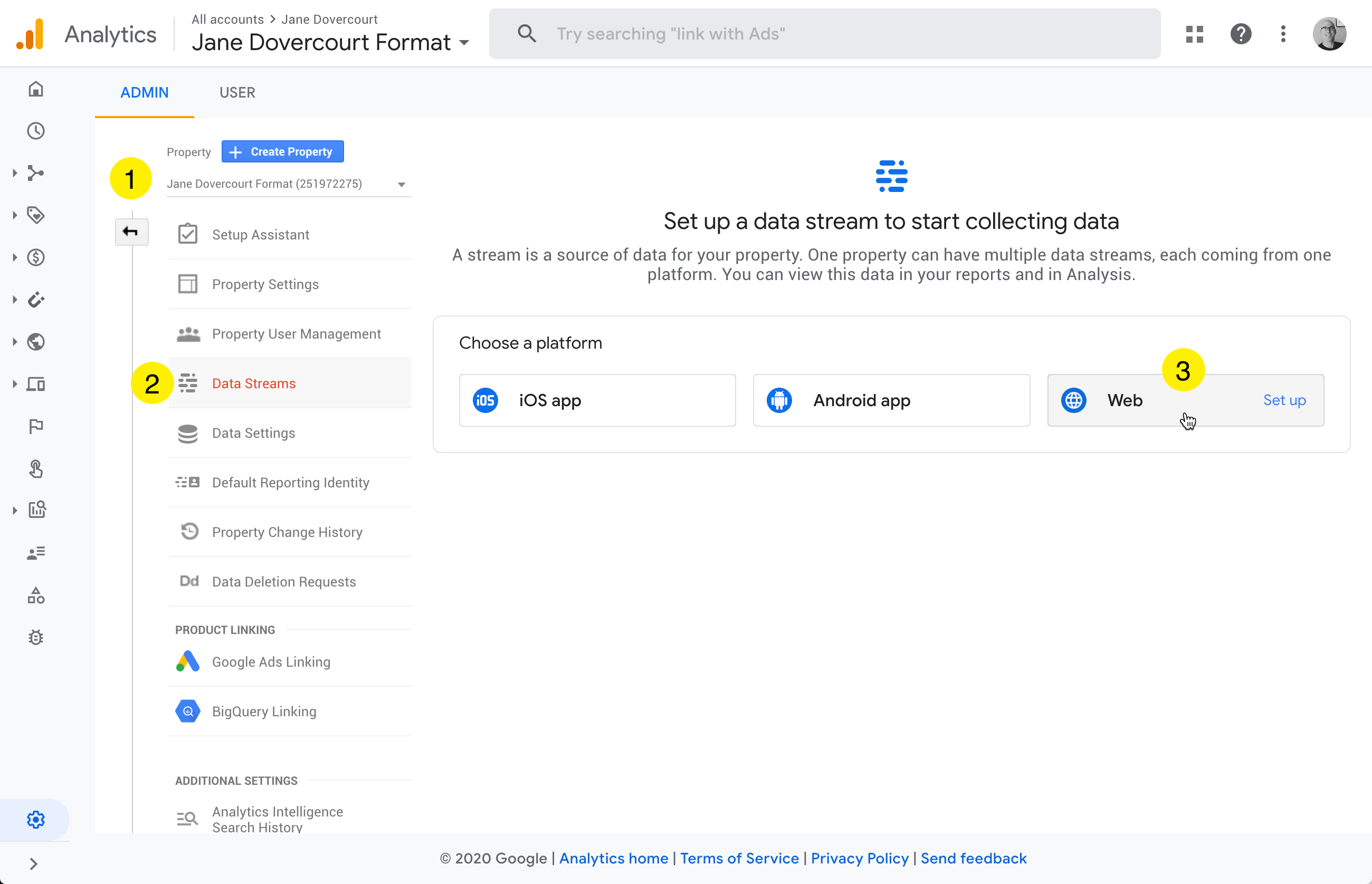The height and width of the screenshot is (884, 1372).
Task: Click the Send feedback link
Action: tap(974, 858)
